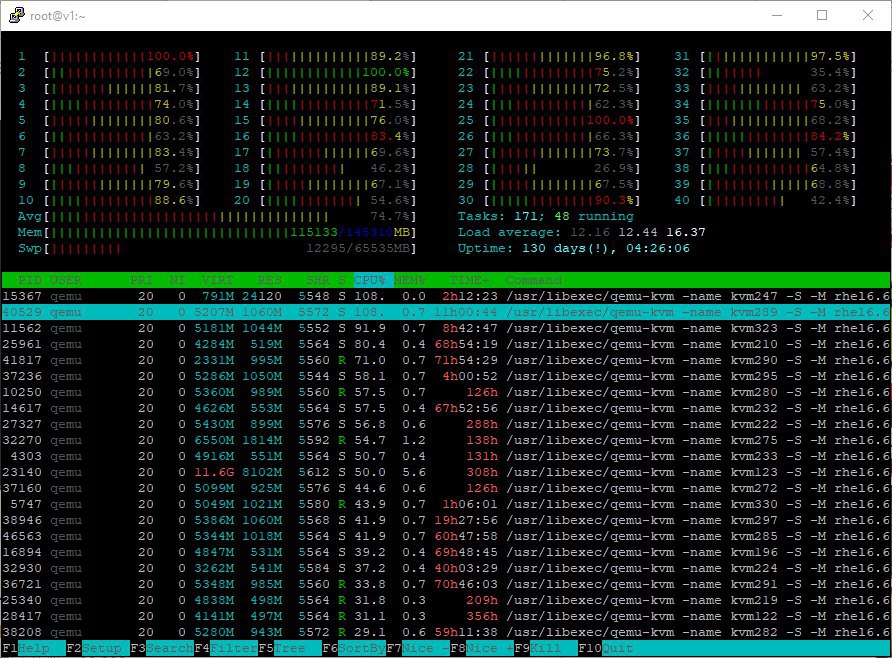This screenshot has height=658, width=892.
Task: Sort by USER column header
Action: pos(65,280)
